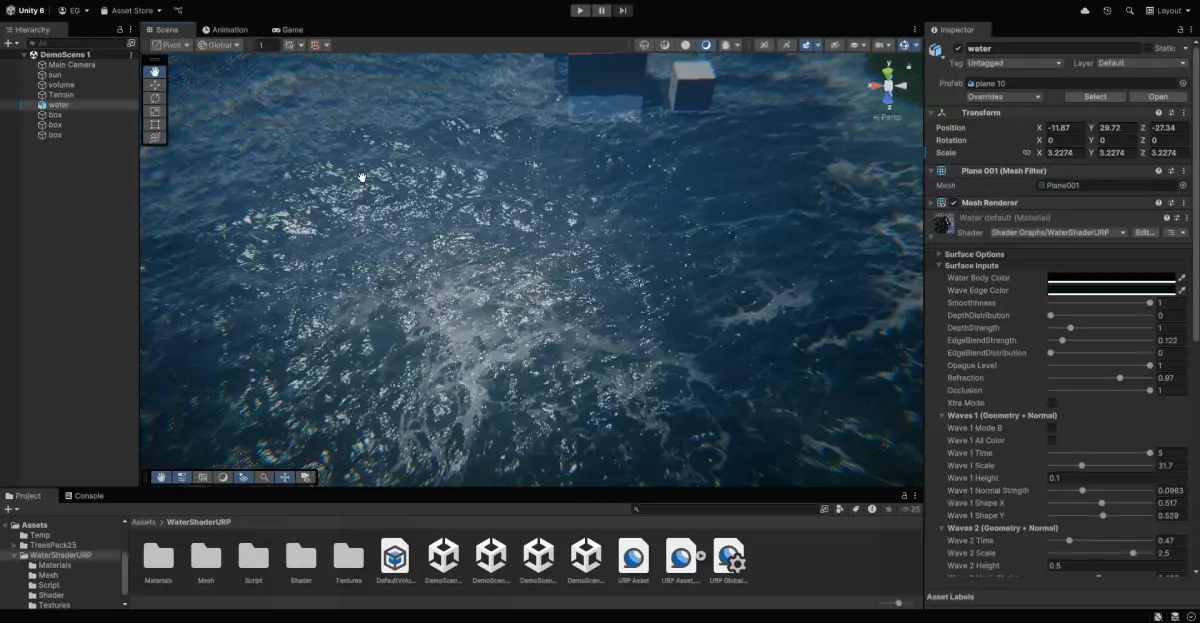This screenshot has width=1200, height=623.
Task: Toggle Wave 1 All Color checkbox
Action: (1052, 440)
